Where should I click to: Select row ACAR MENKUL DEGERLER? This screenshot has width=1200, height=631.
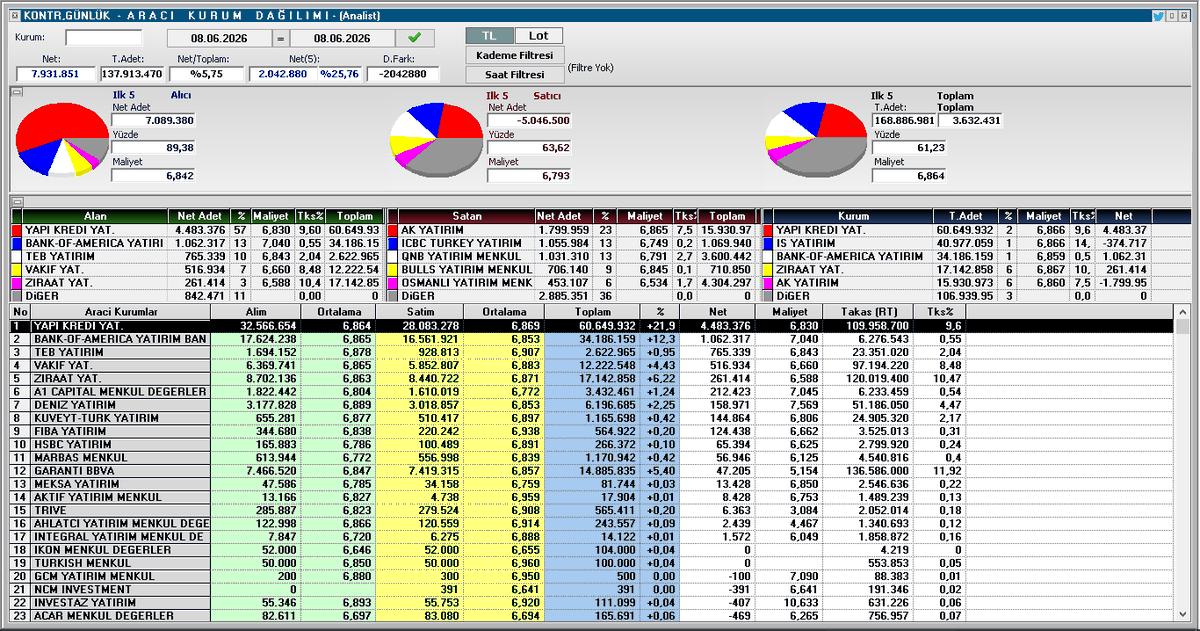(x=592, y=615)
